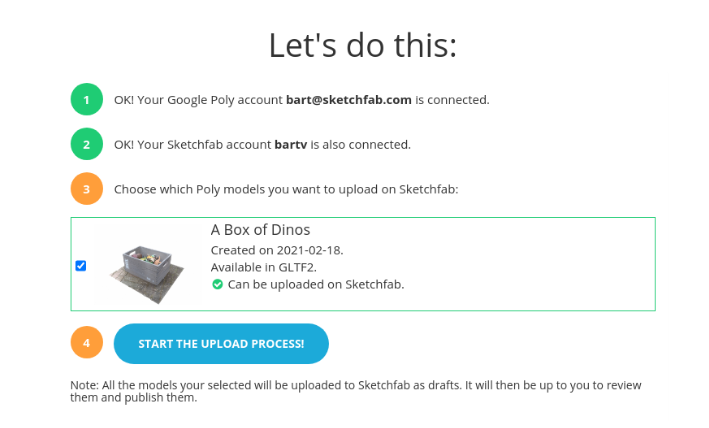
Task: Click the Created on 2021-02-18 text
Action: coord(277,249)
